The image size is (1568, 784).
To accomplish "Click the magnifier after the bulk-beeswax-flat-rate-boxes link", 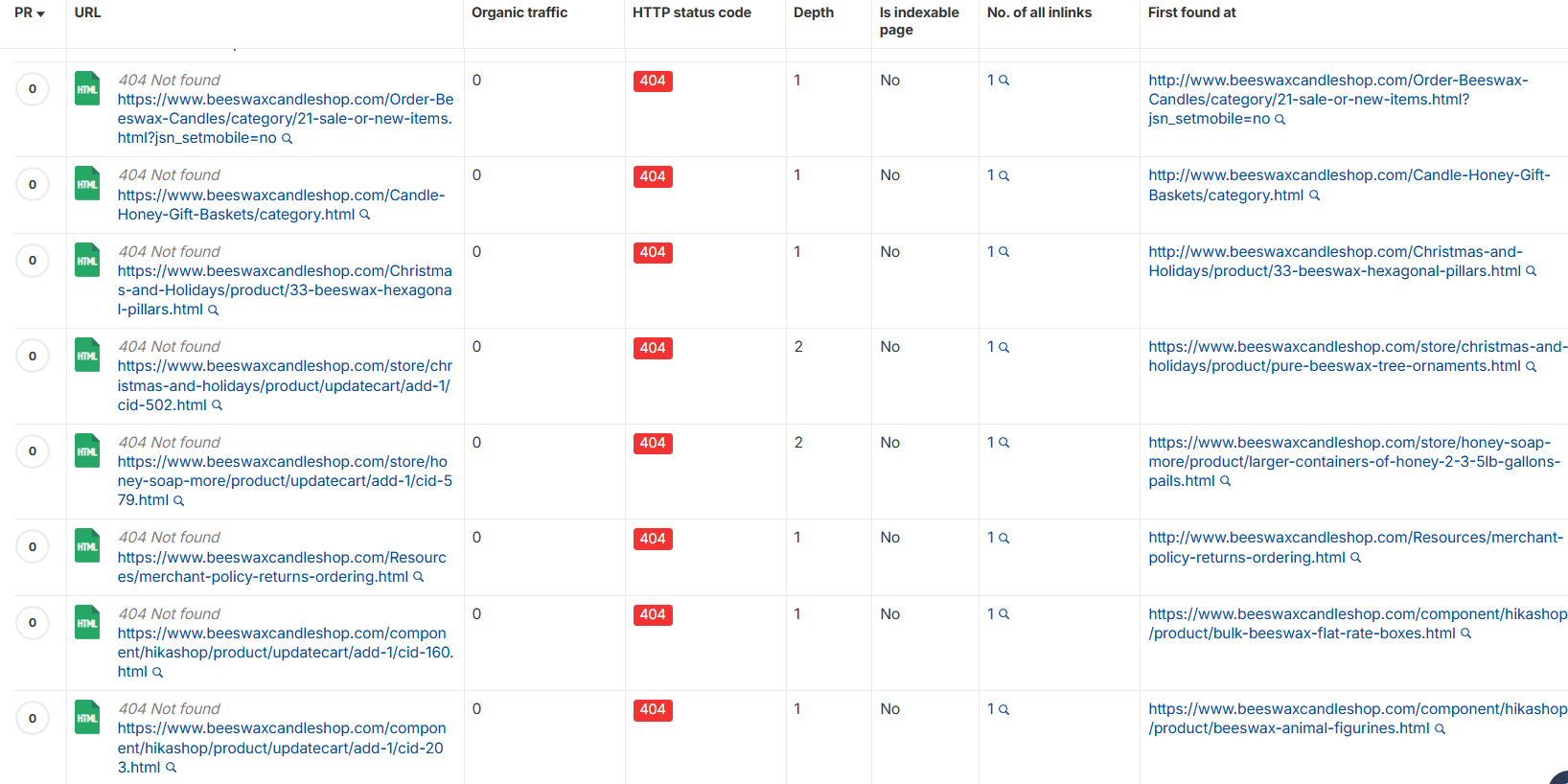I will [x=1465, y=634].
